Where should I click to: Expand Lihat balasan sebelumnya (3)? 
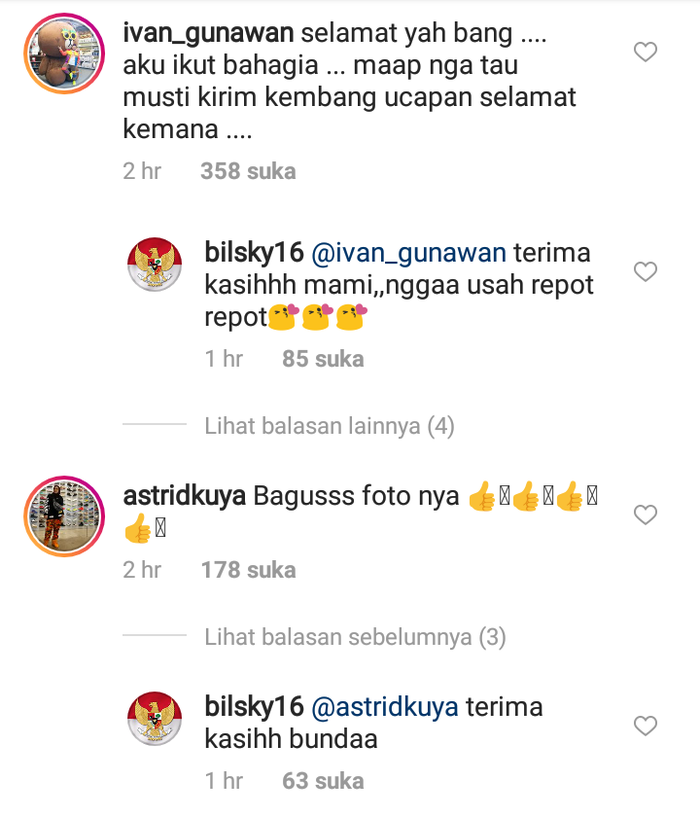point(355,638)
